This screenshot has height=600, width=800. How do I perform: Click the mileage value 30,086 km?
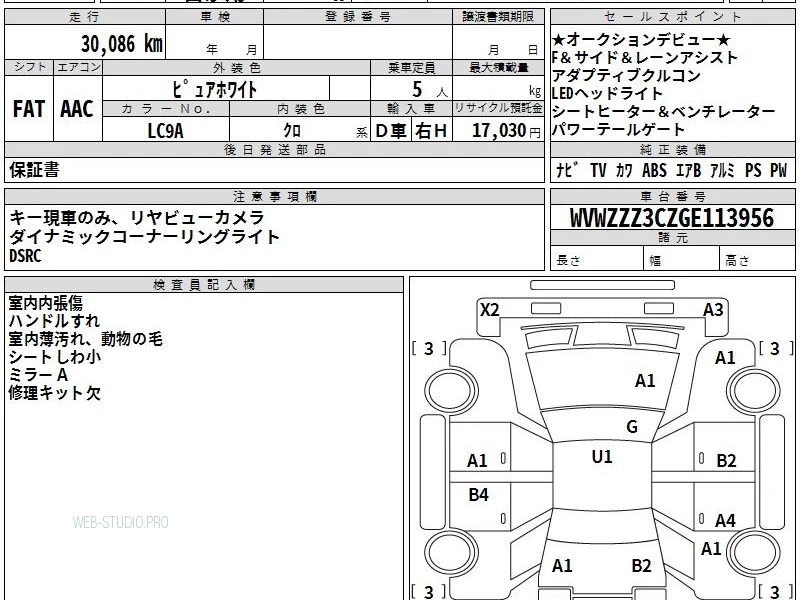coord(121,44)
